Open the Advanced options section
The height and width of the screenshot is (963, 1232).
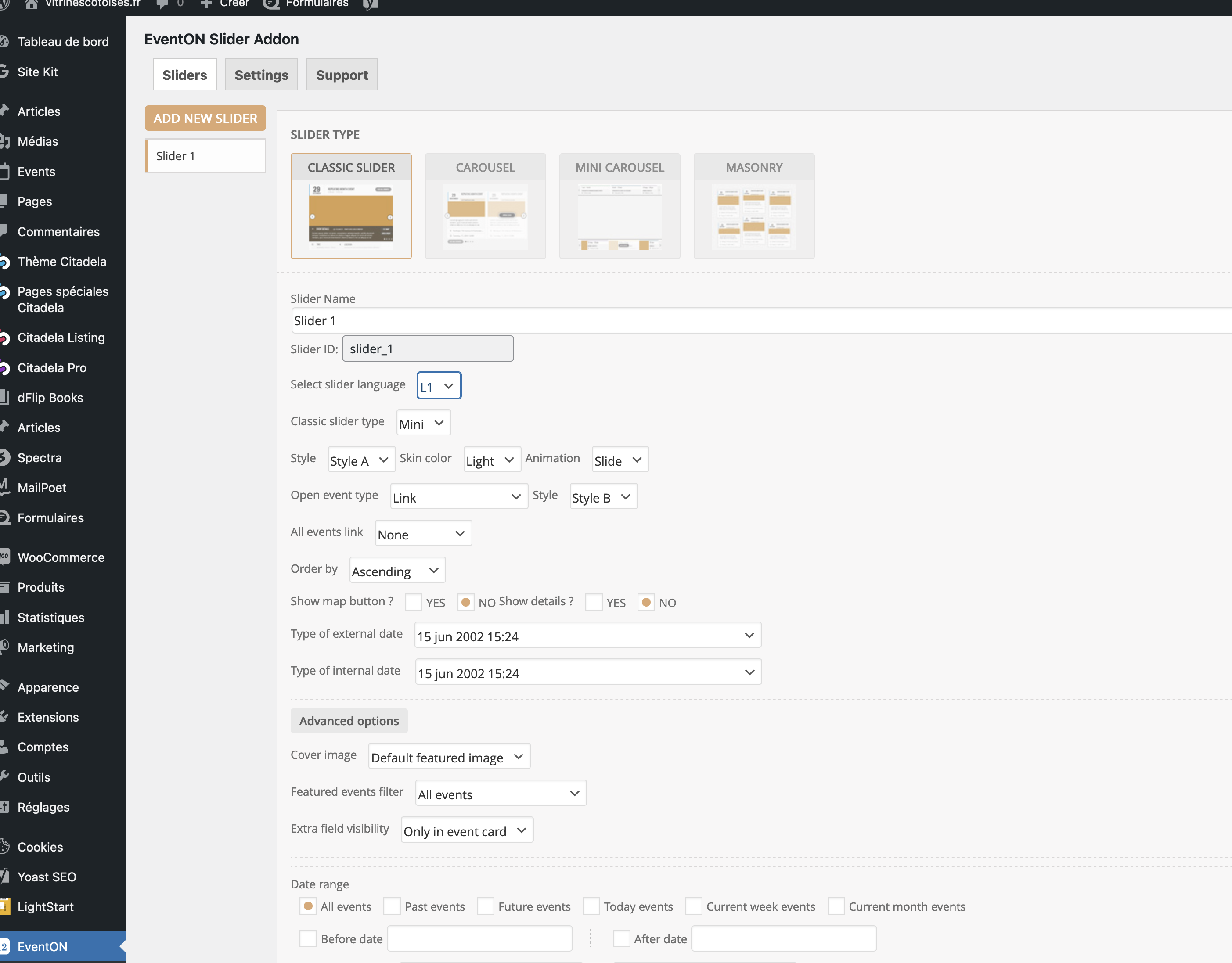[349, 721]
